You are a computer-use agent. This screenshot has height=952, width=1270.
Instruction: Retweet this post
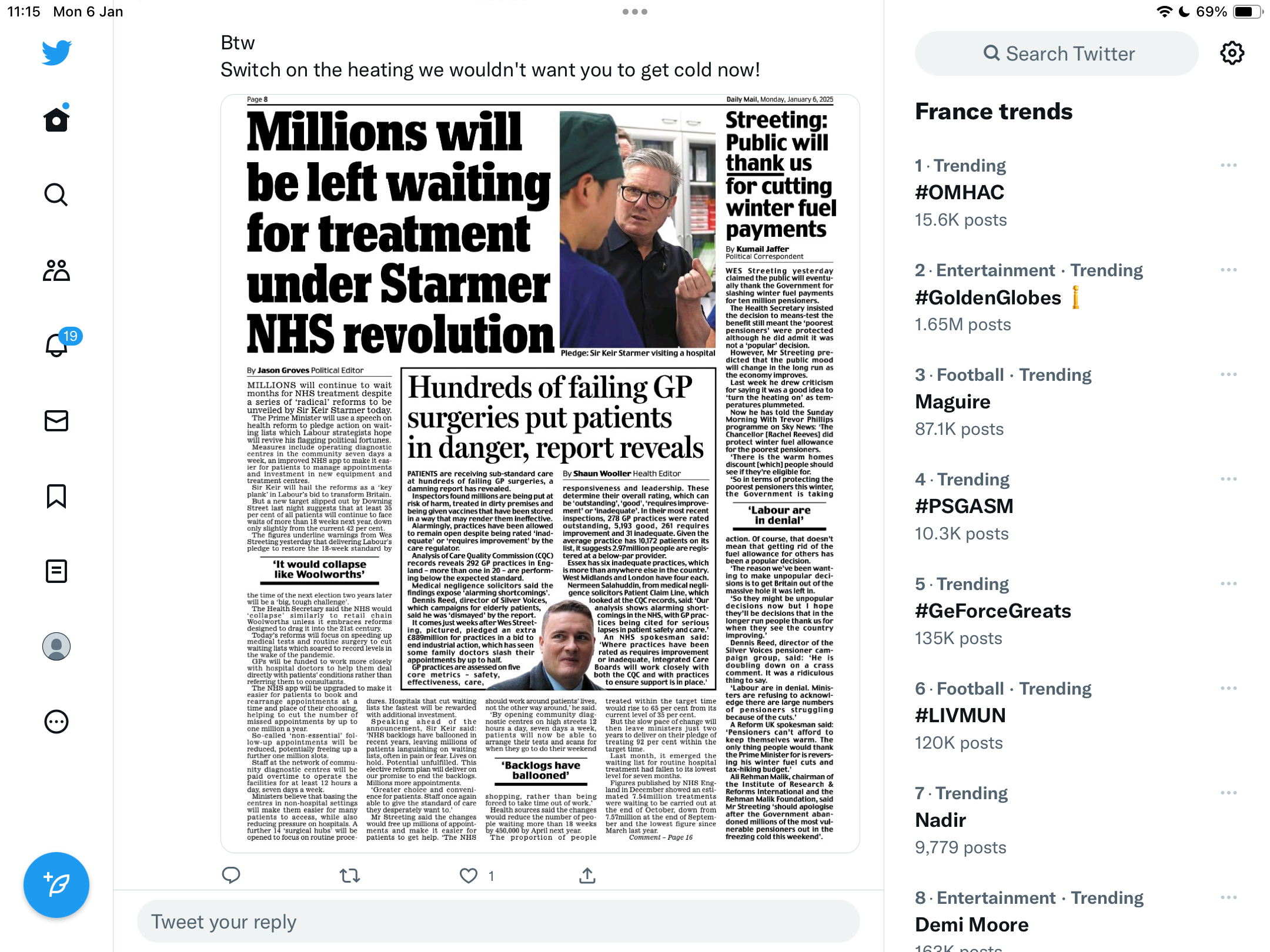coord(350,876)
